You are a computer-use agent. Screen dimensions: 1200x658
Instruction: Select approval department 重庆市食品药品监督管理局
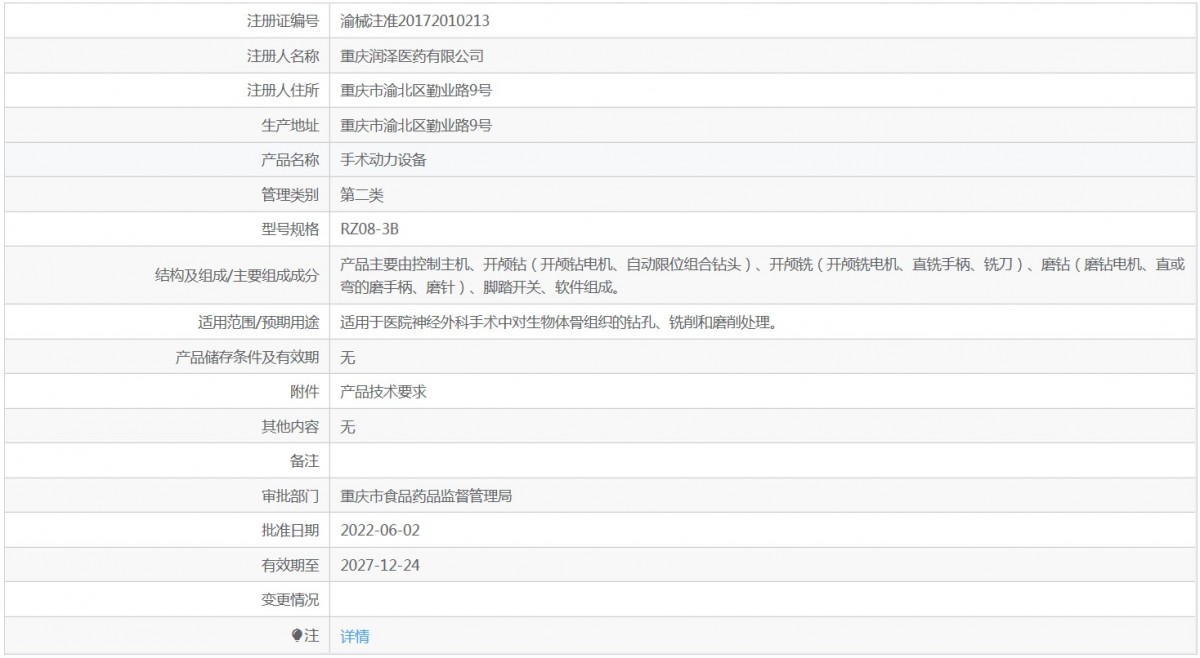point(427,496)
